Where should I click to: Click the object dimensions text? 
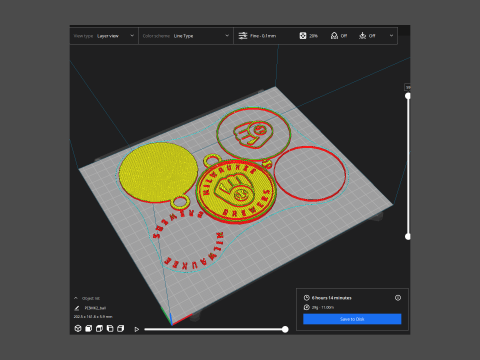[x=93, y=316]
